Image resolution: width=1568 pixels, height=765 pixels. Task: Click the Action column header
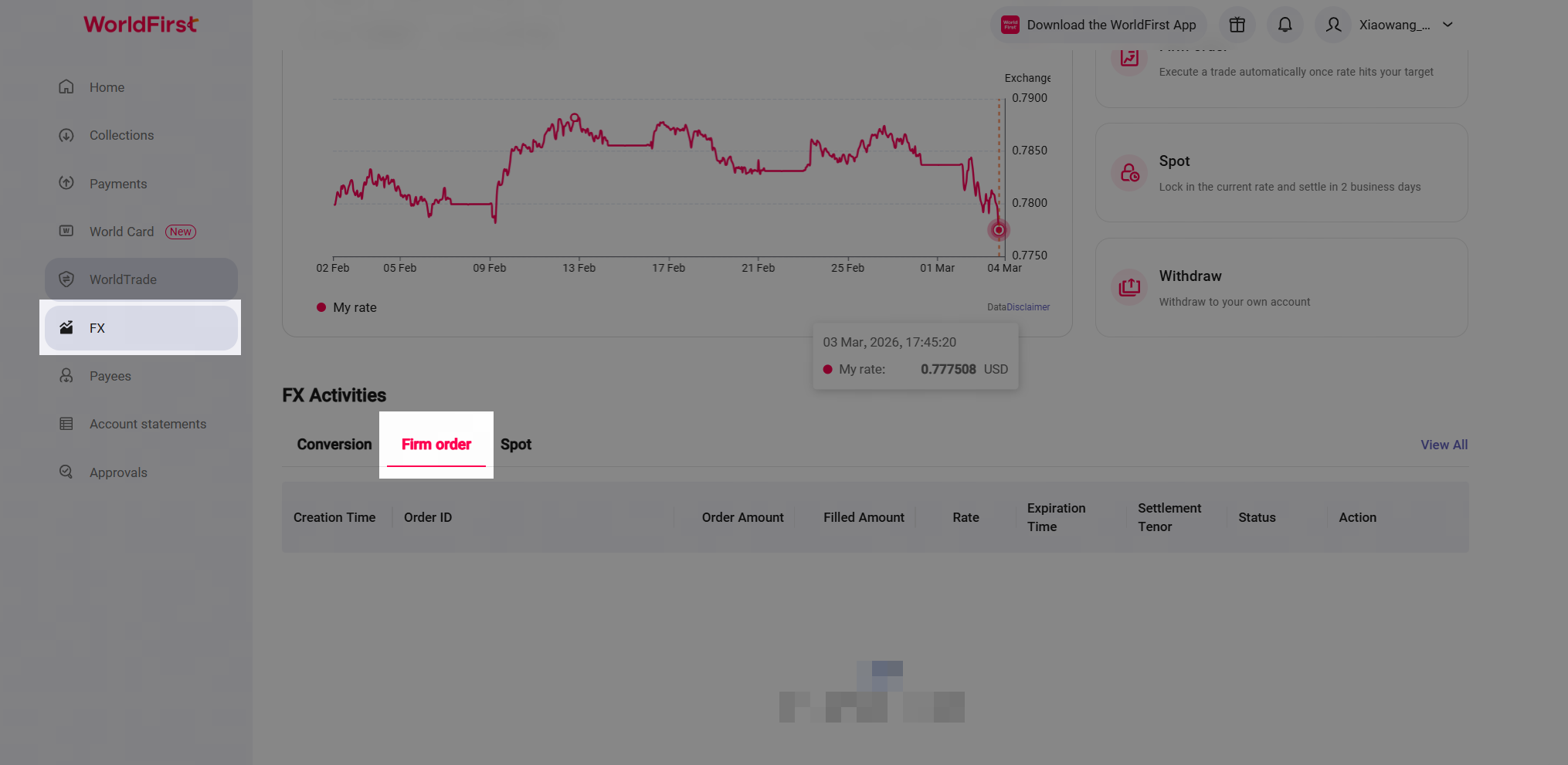[x=1357, y=517]
